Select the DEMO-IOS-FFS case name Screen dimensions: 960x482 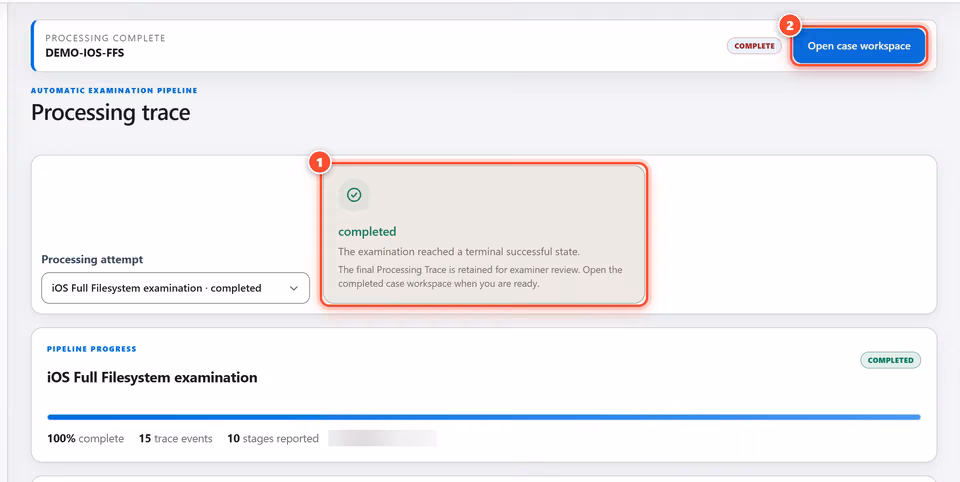pyautogui.click(x=84, y=52)
